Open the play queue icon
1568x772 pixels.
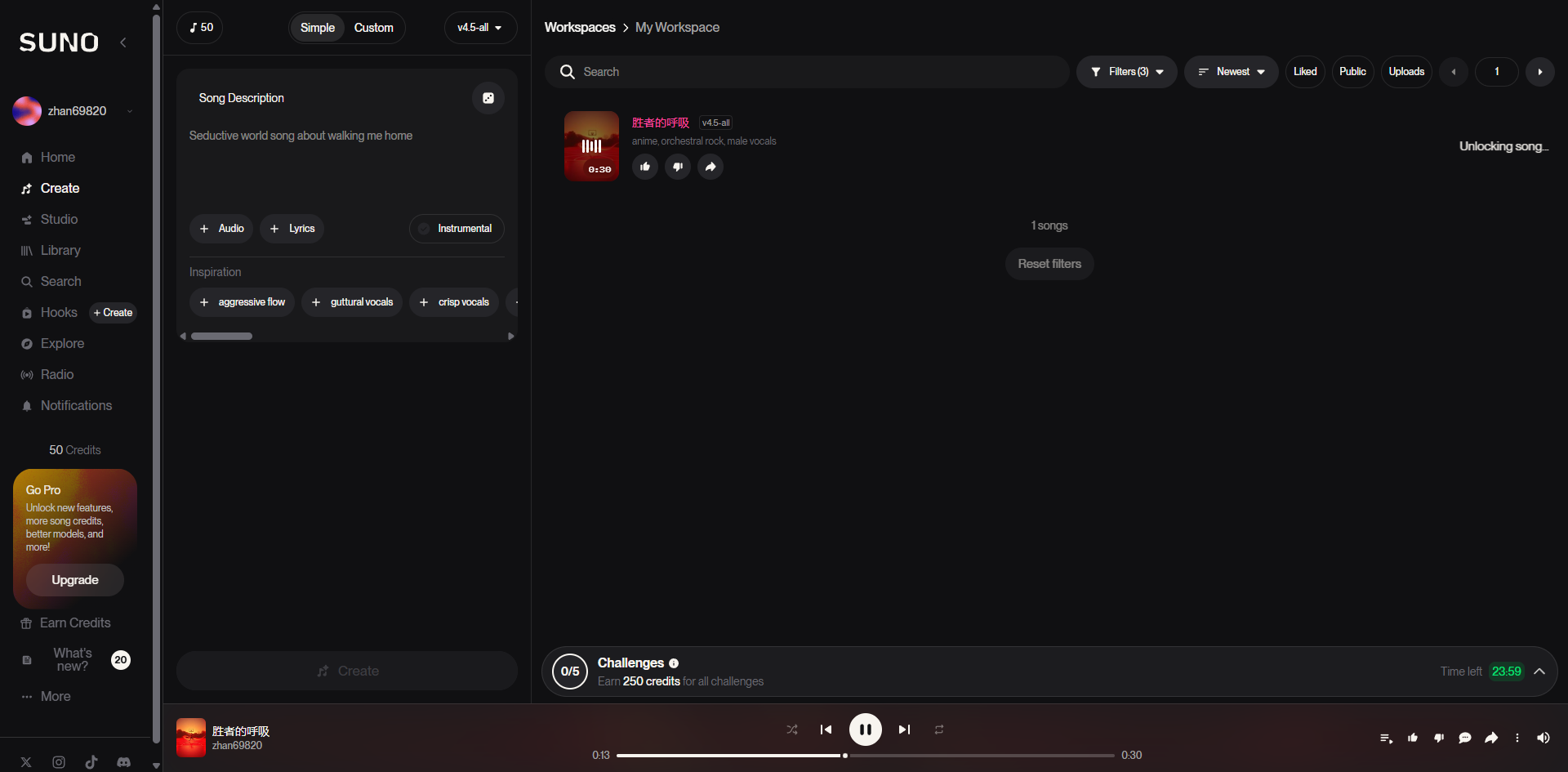pyautogui.click(x=1386, y=738)
